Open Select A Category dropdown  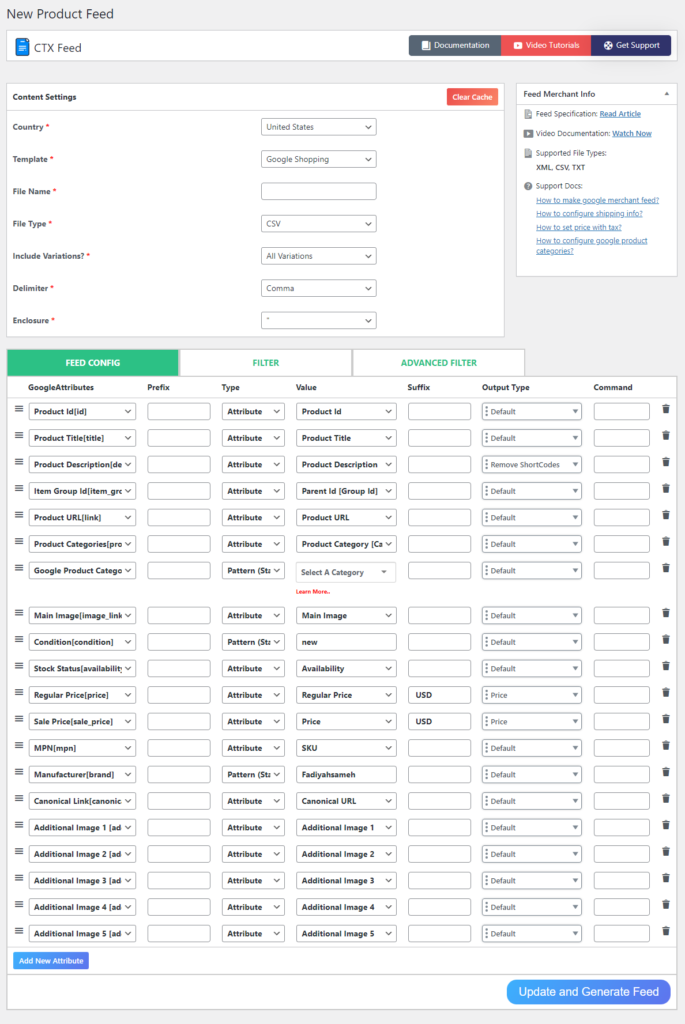(345, 572)
